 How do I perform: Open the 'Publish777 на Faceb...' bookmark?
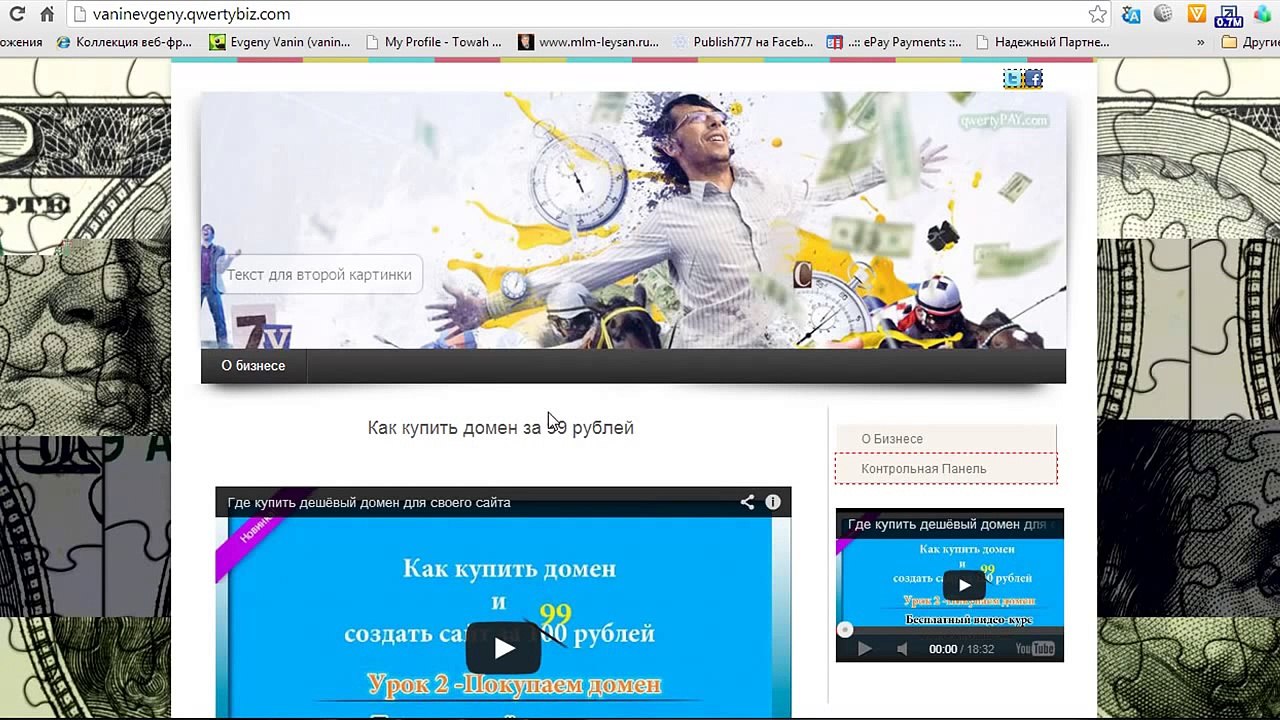coord(743,42)
